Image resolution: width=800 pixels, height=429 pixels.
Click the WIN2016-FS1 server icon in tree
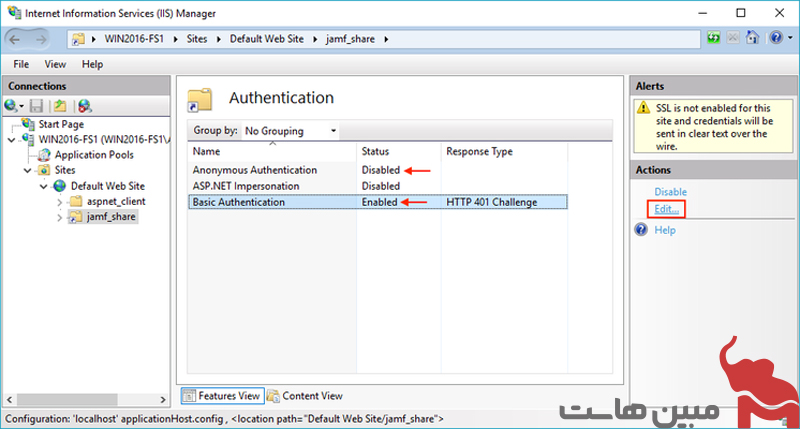tap(28, 139)
